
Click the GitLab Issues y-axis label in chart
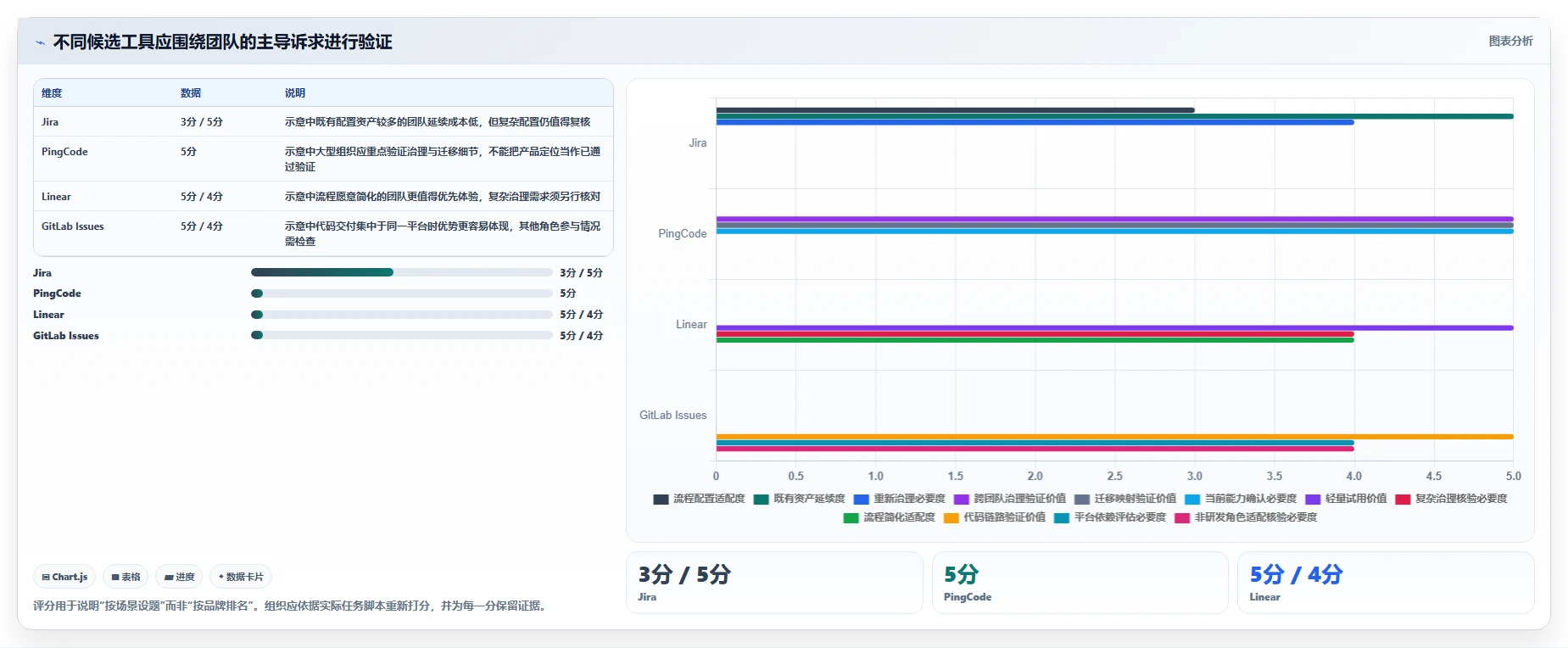673,416
